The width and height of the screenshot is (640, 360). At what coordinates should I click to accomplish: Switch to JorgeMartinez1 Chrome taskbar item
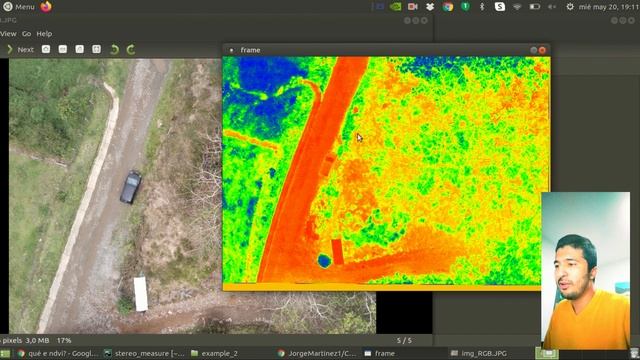317,353
